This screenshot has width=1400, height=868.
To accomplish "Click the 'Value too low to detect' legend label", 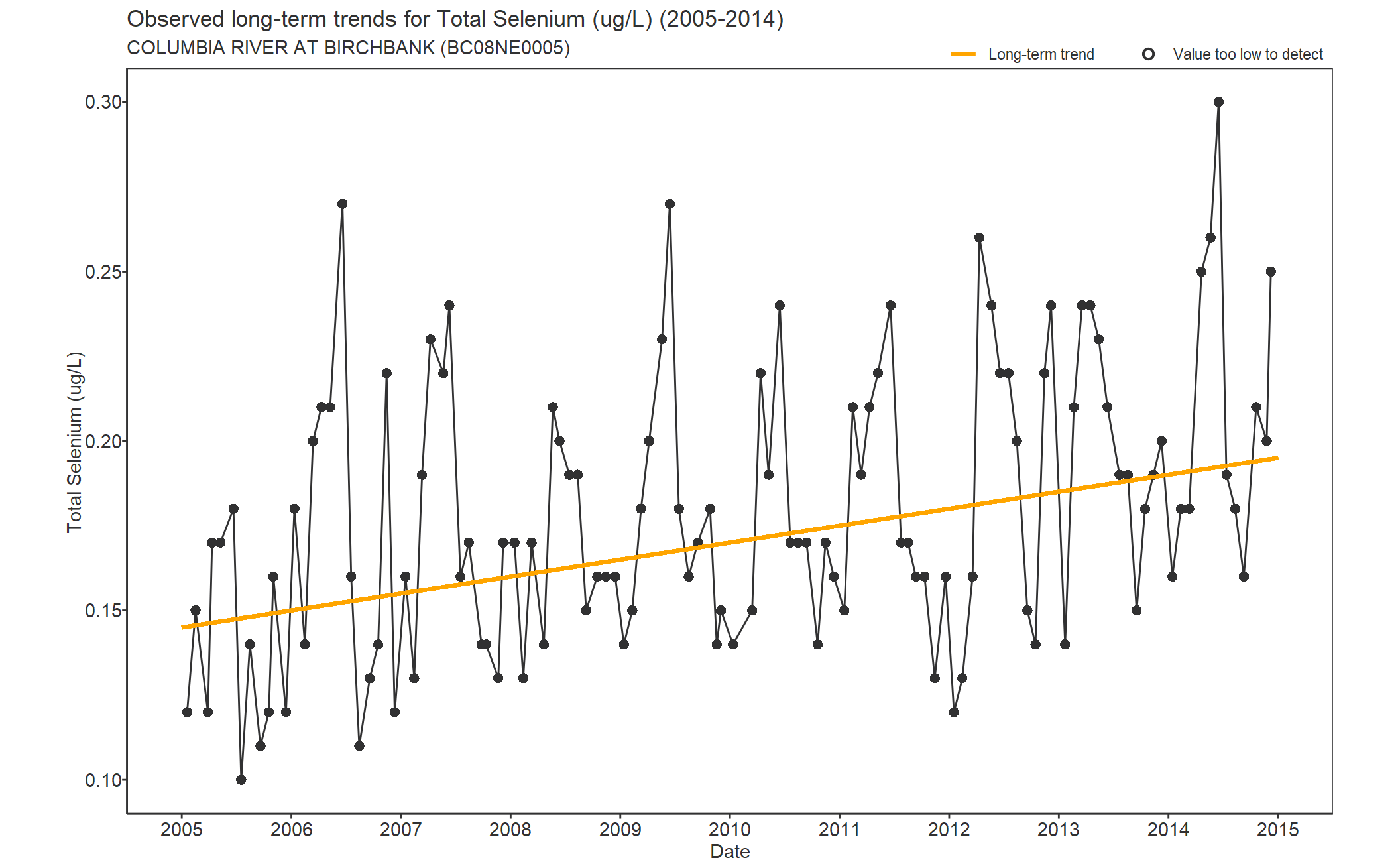I will [x=1248, y=54].
